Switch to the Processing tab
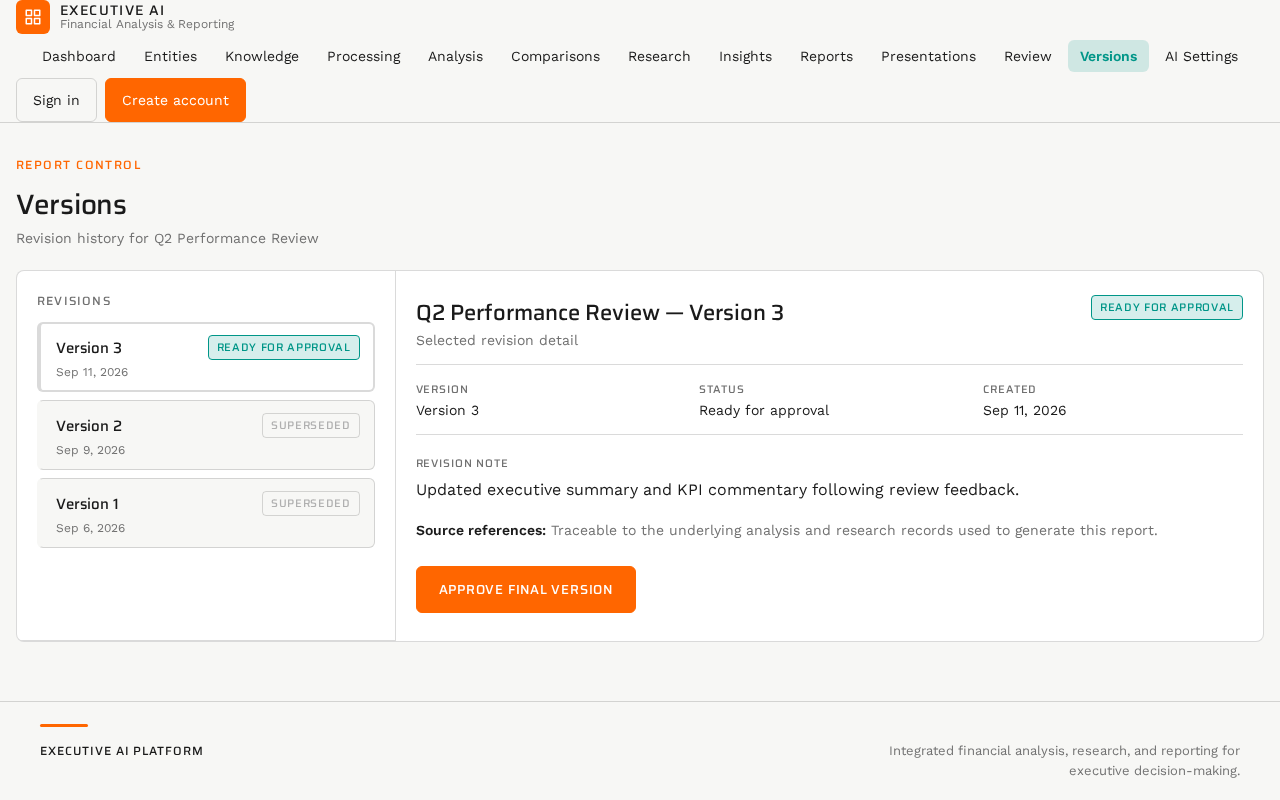Image resolution: width=1280 pixels, height=800 pixels. point(364,56)
